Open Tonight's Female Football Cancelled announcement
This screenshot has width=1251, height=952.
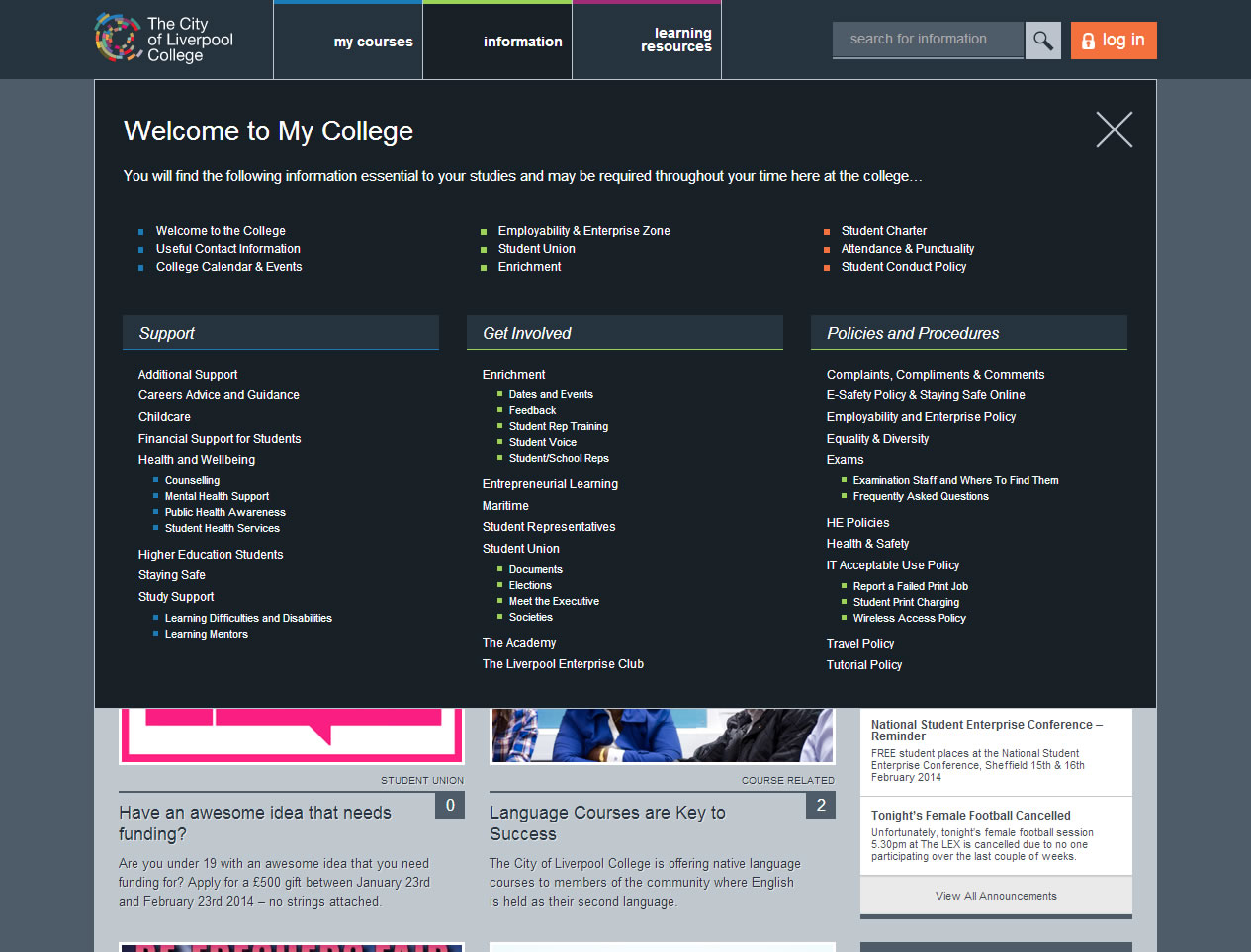(970, 816)
